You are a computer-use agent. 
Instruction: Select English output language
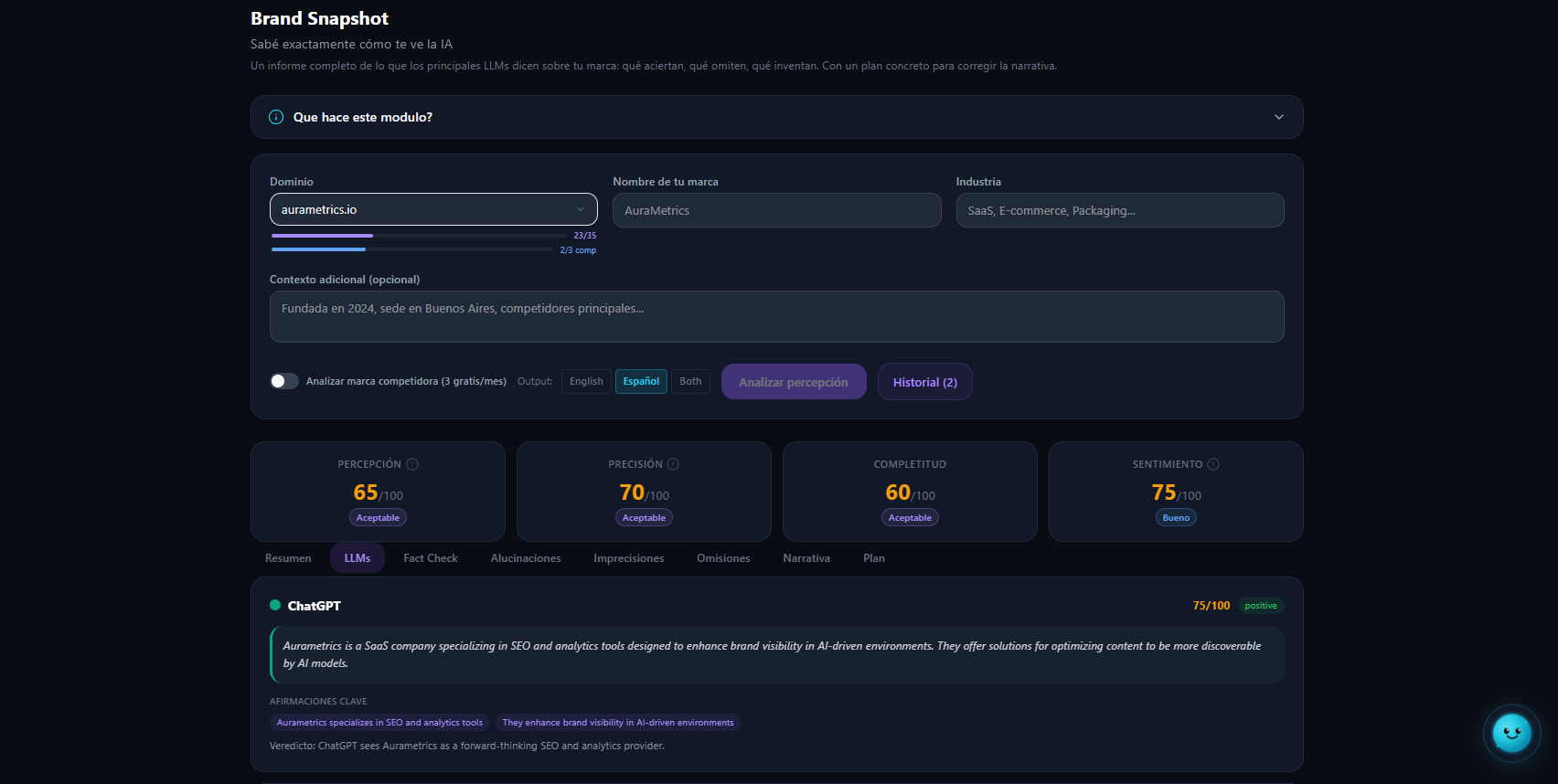(586, 381)
